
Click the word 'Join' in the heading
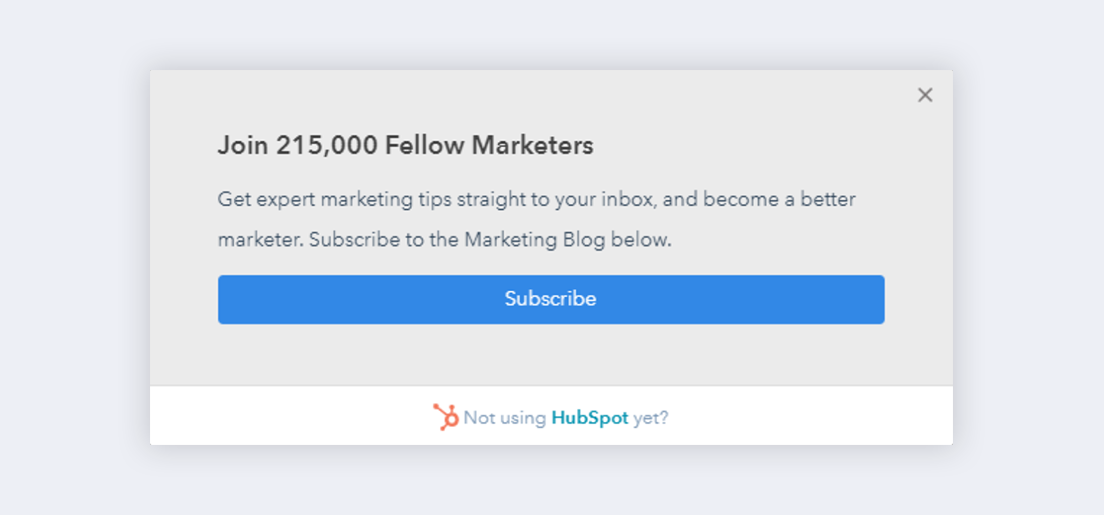(x=243, y=146)
